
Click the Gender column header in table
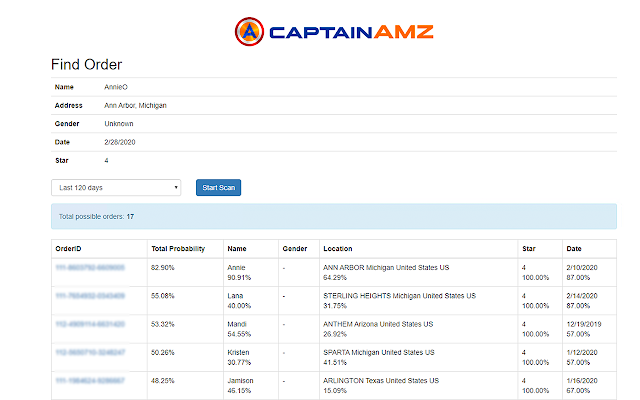click(x=299, y=249)
